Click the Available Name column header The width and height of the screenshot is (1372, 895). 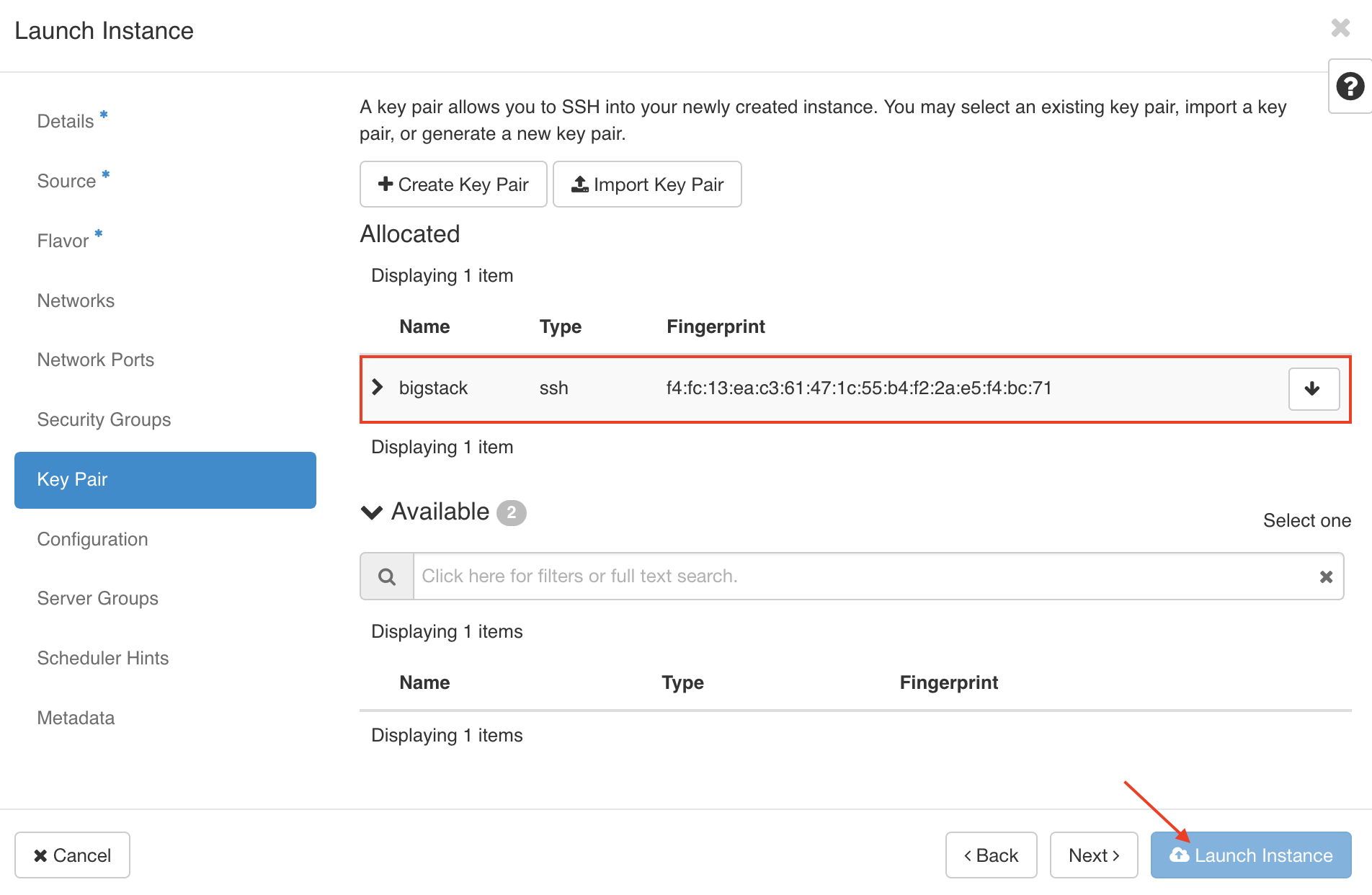(x=424, y=682)
